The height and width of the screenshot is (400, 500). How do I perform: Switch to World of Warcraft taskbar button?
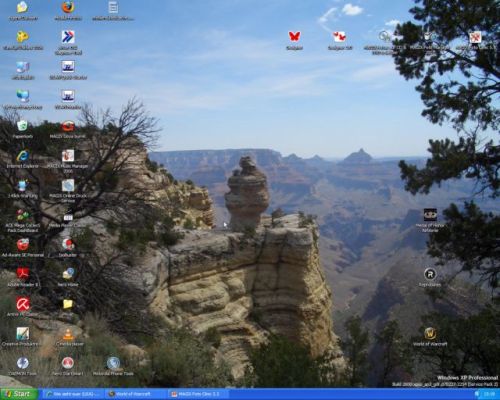137,394
